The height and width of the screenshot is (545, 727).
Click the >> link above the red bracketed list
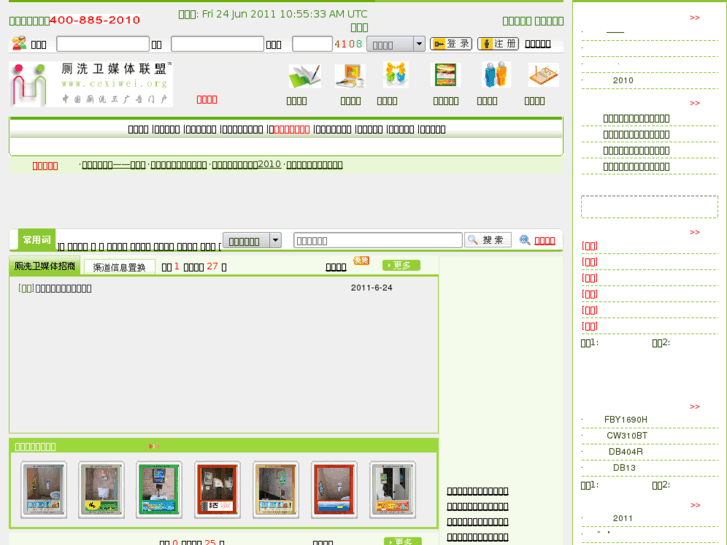[x=695, y=232]
